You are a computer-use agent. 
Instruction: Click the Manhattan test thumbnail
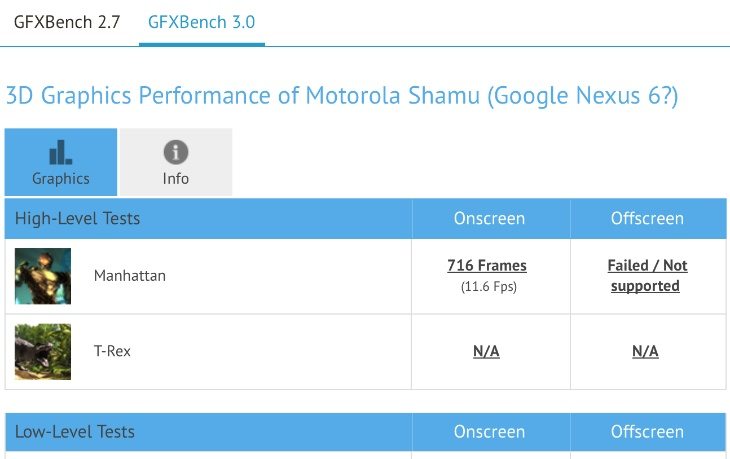(43, 276)
